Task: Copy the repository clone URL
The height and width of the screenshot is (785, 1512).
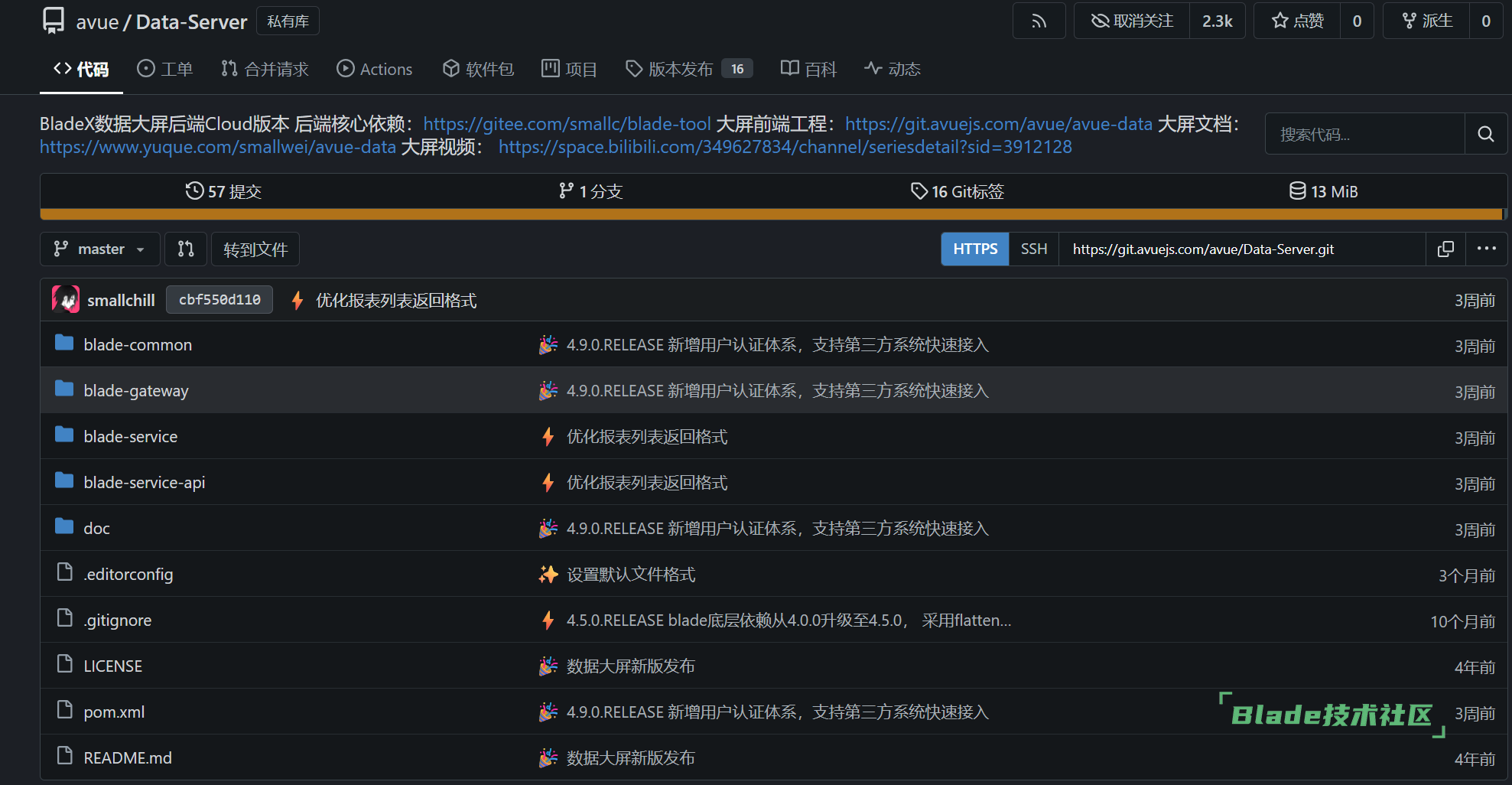Action: pyautogui.click(x=1445, y=249)
